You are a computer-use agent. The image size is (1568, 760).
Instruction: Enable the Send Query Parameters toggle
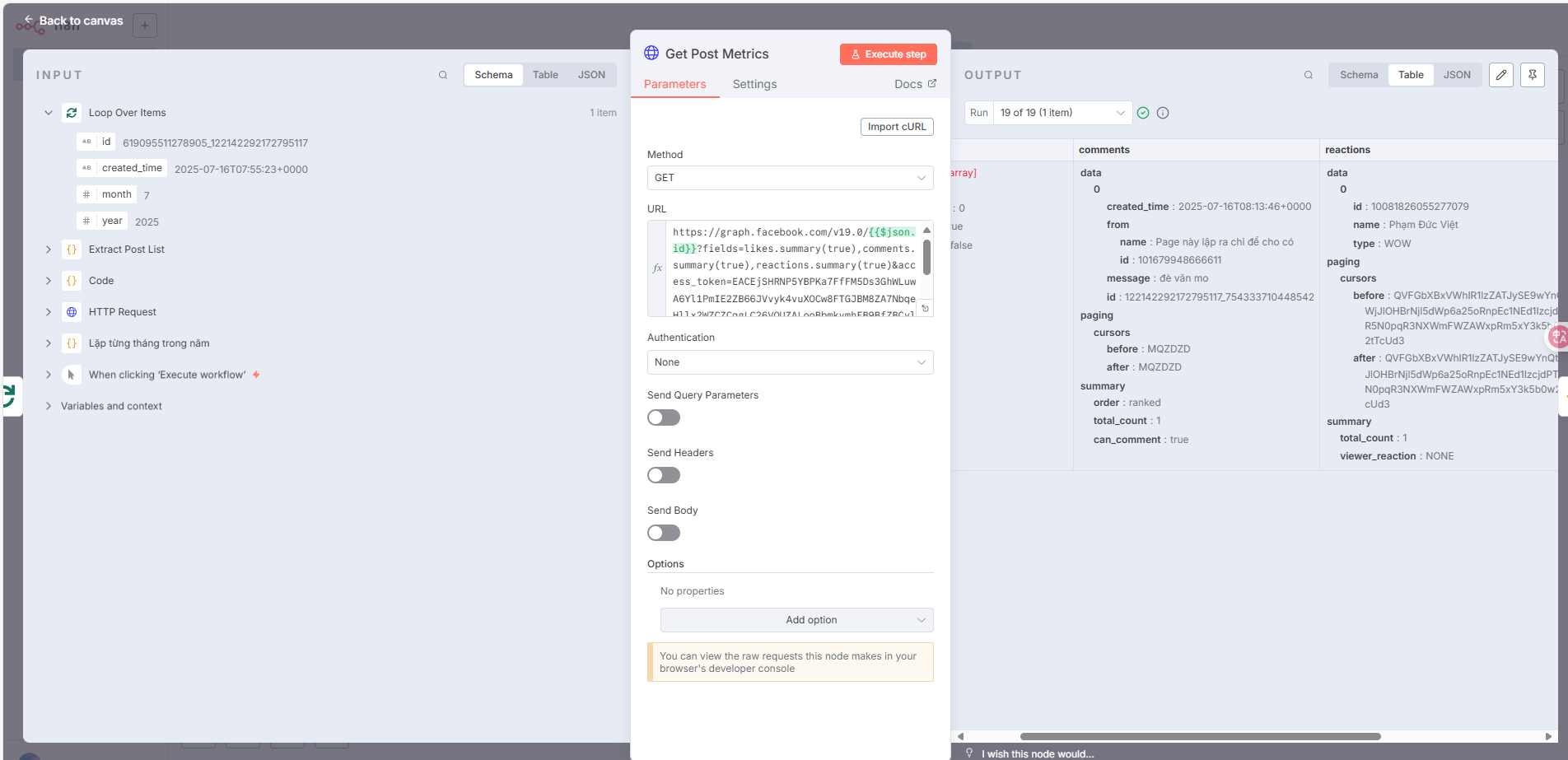pos(664,417)
